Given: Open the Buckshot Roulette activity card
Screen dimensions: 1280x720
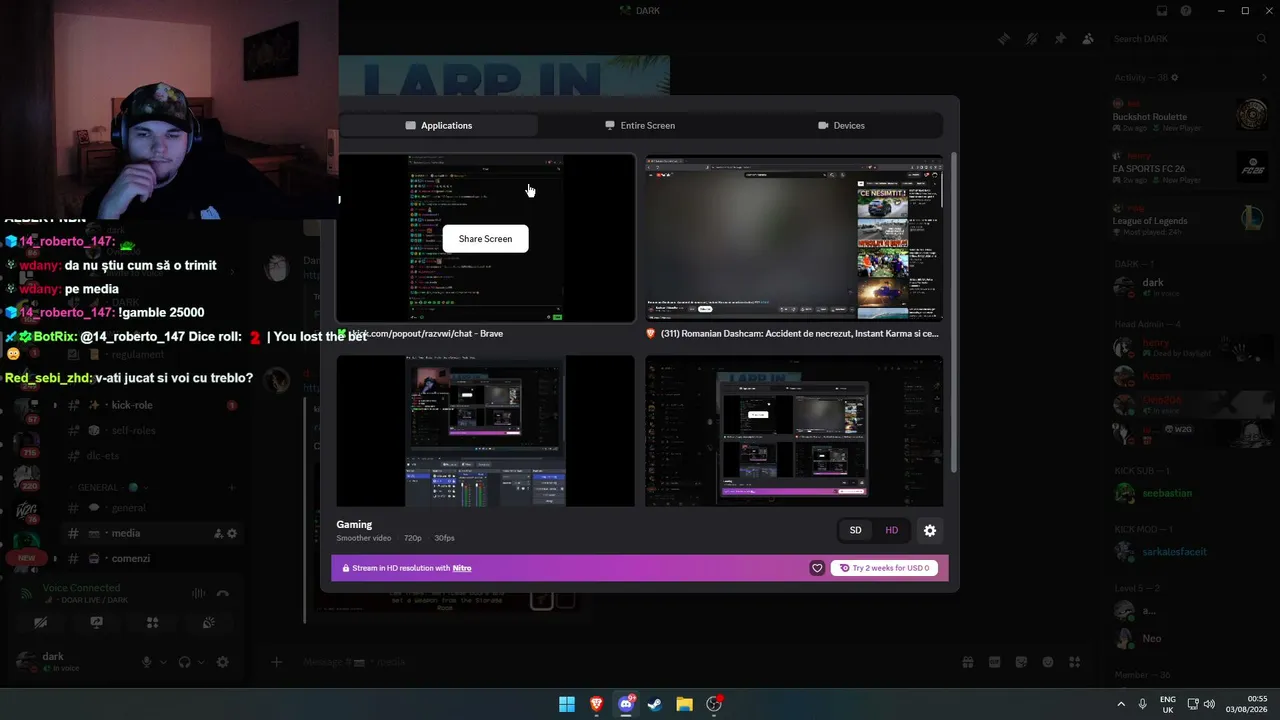Looking at the screenshot, I should [1191, 115].
